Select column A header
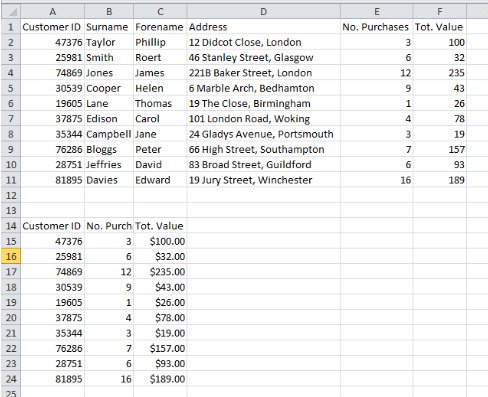488x397 pixels. (53, 12)
